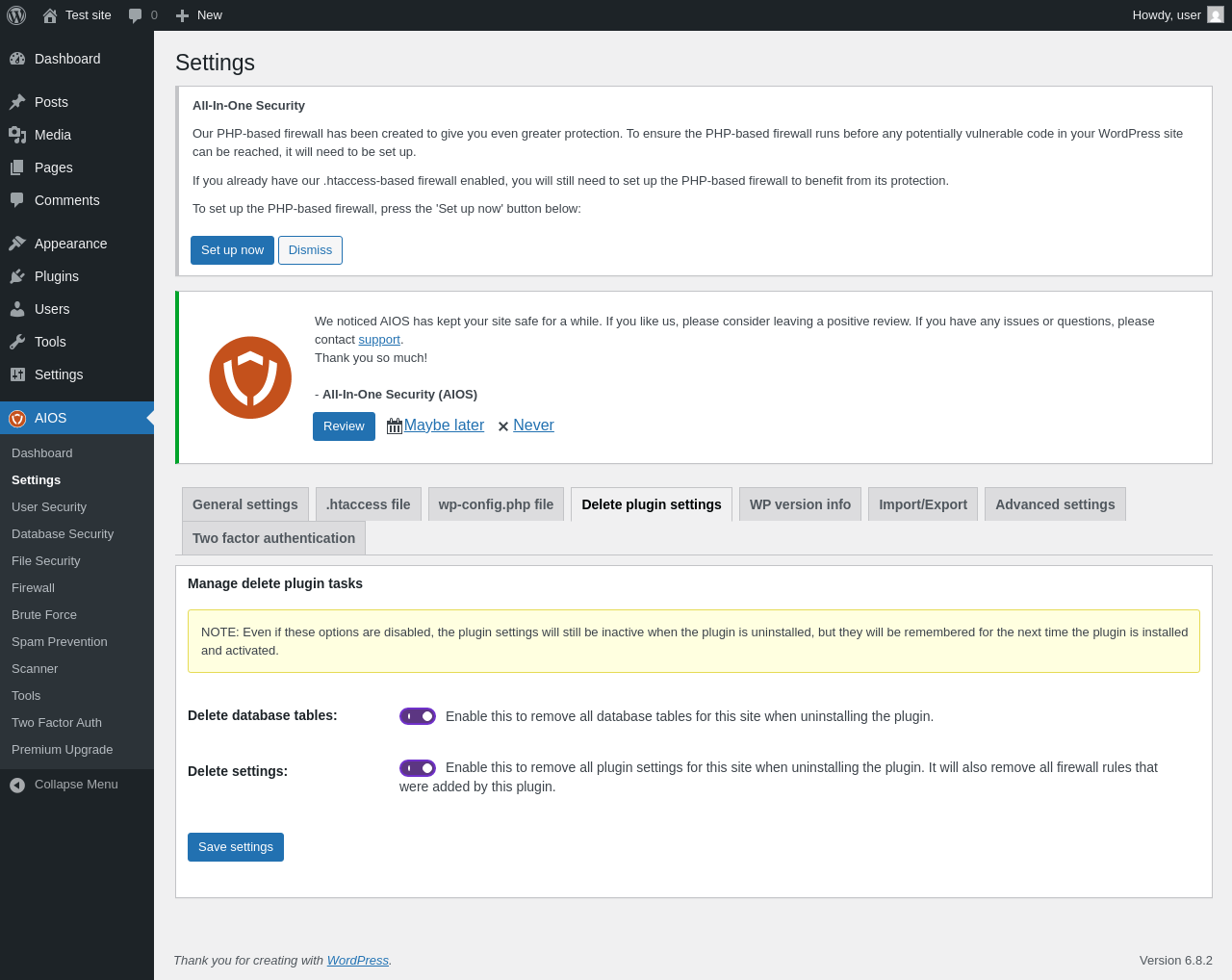Toggle the Delete settings switch
Image resolution: width=1232 pixels, height=980 pixels.
418,768
